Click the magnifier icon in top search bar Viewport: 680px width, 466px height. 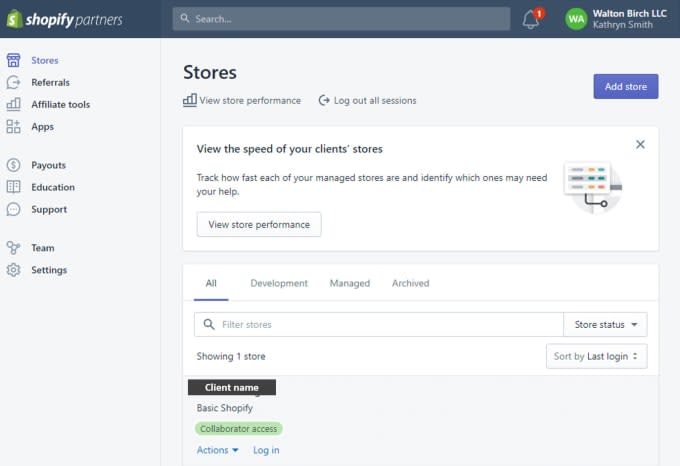[x=185, y=18]
